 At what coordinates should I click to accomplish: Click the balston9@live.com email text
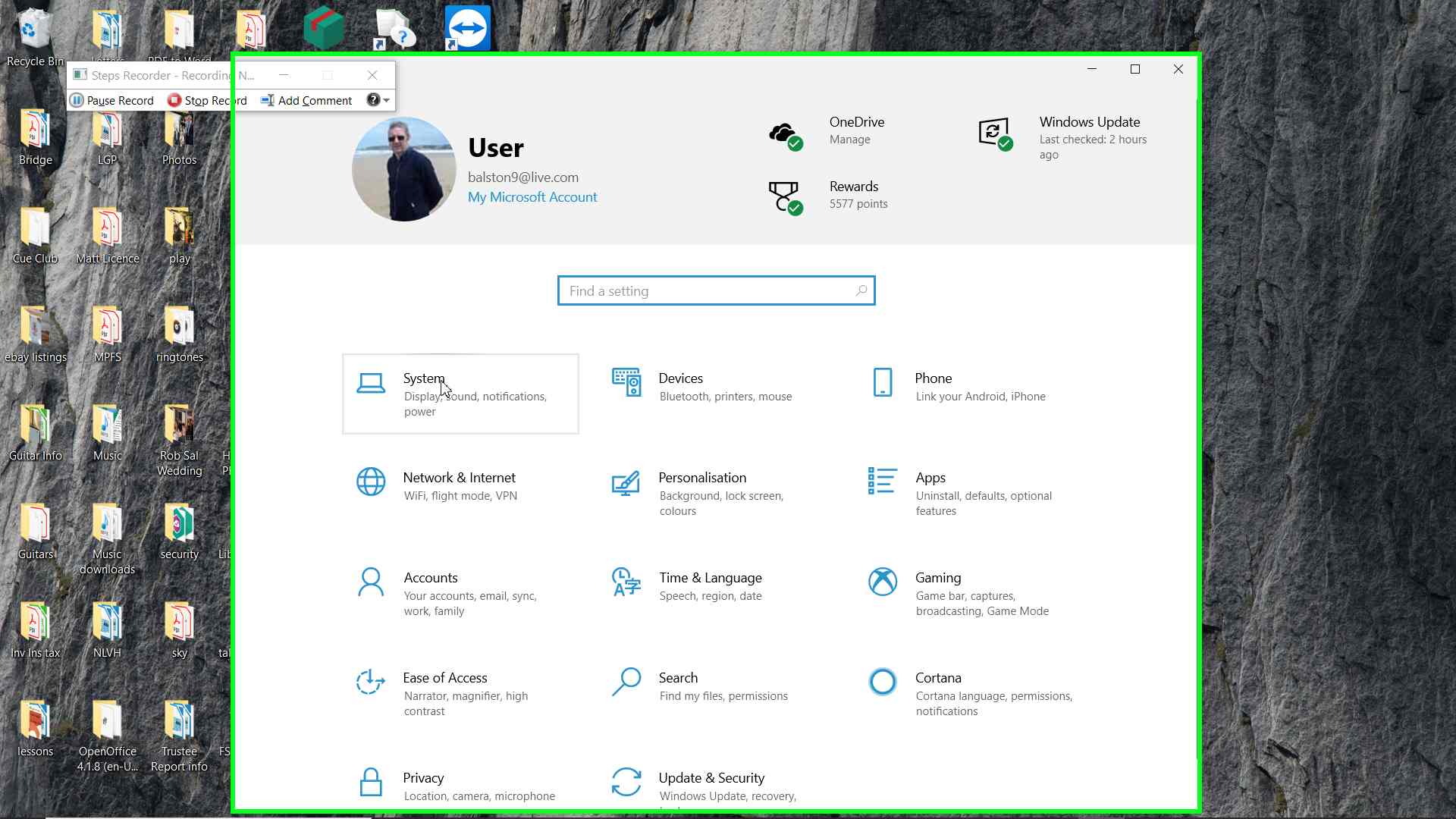[x=523, y=177]
